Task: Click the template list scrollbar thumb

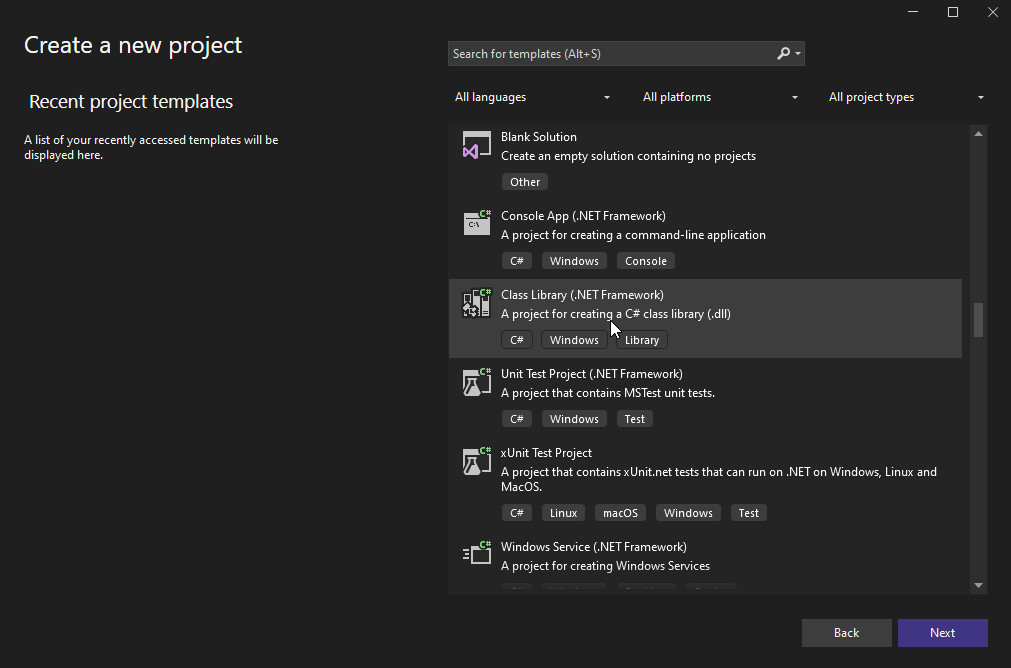Action: pyautogui.click(x=978, y=320)
